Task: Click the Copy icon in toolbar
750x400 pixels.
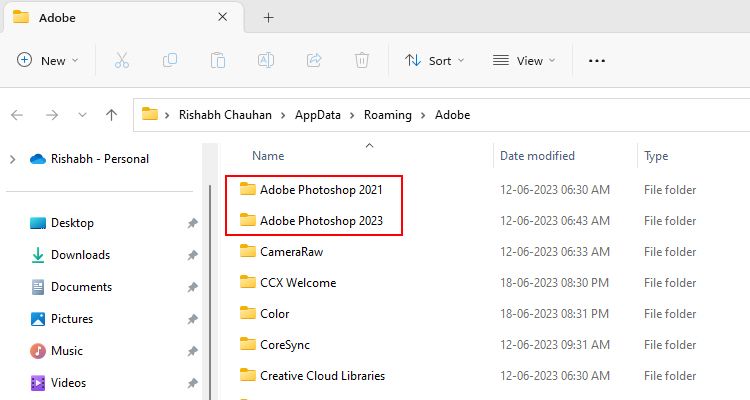Action: point(170,61)
